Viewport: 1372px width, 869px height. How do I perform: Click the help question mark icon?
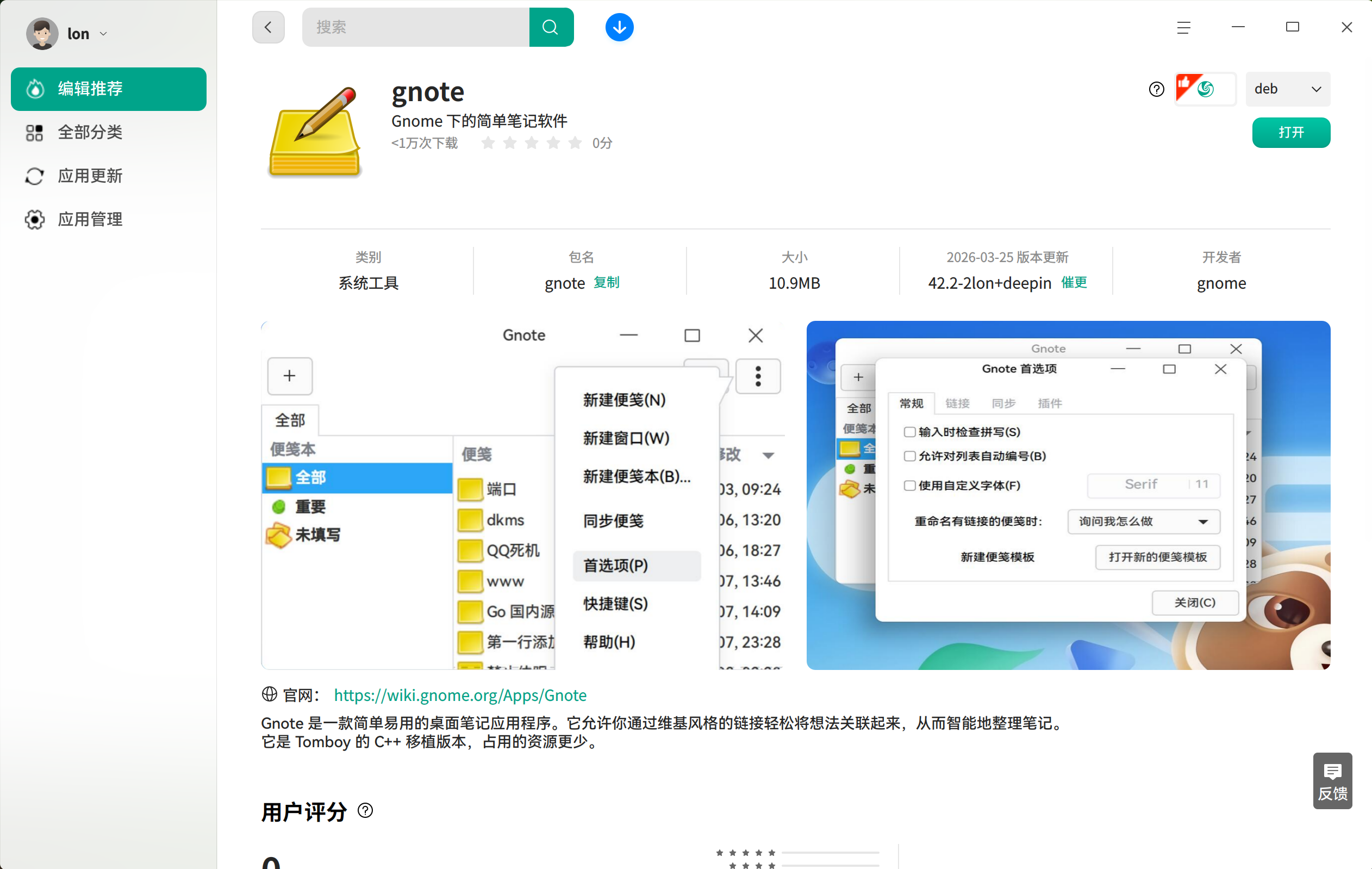1156,88
